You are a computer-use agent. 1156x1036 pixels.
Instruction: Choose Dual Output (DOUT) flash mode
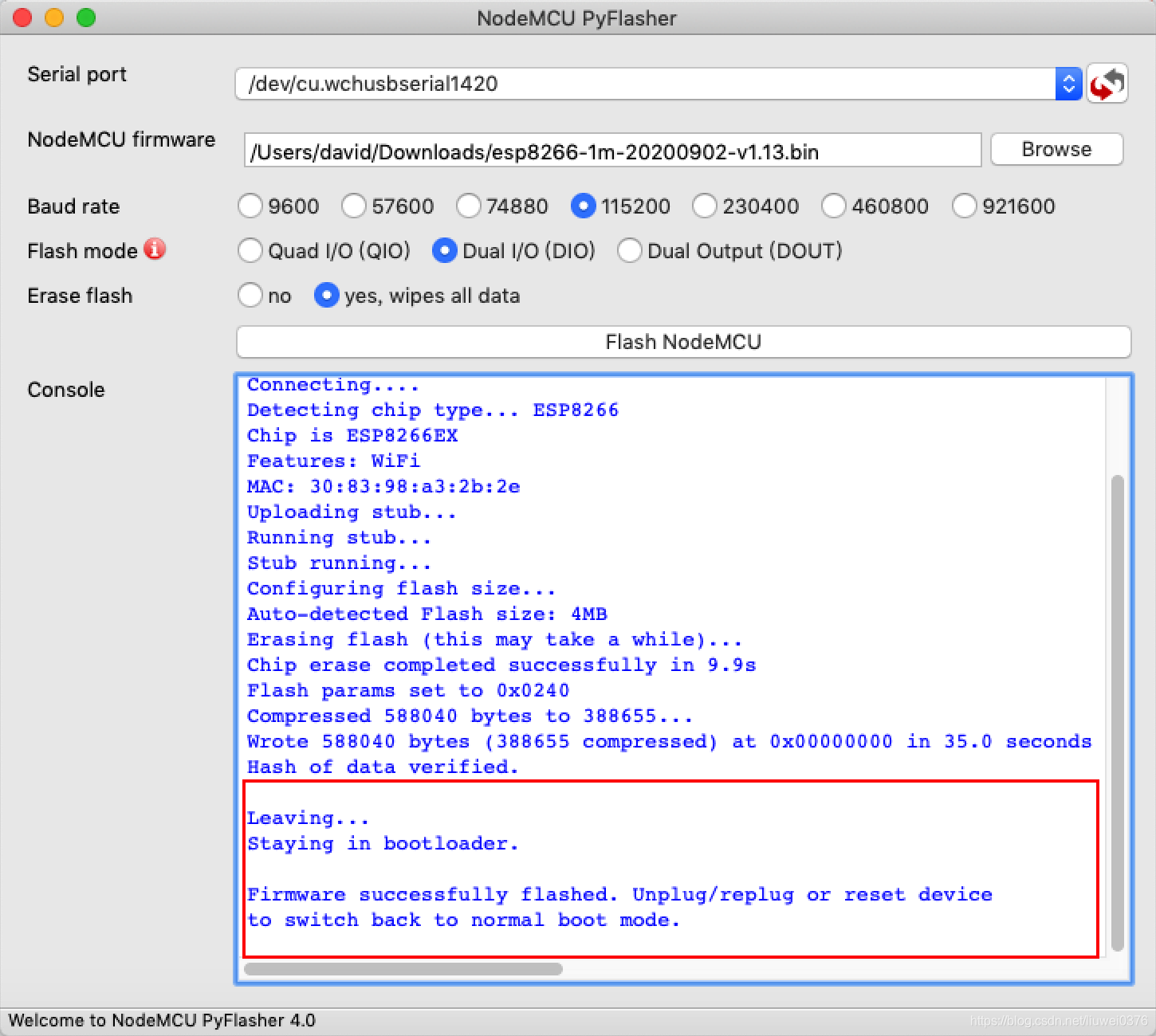[729, 251]
